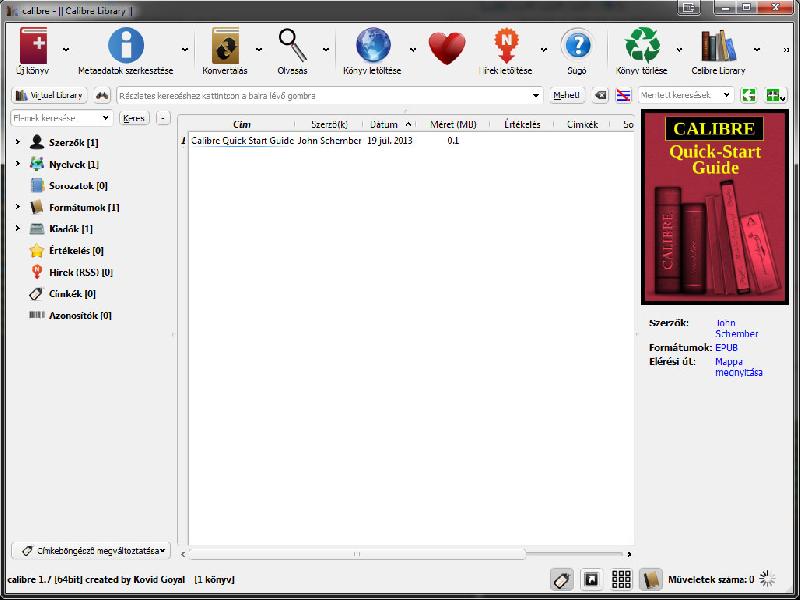Open dropdown arrow next to Metaadatok szerkesztése
This screenshot has height=600, width=800.
[185, 49]
